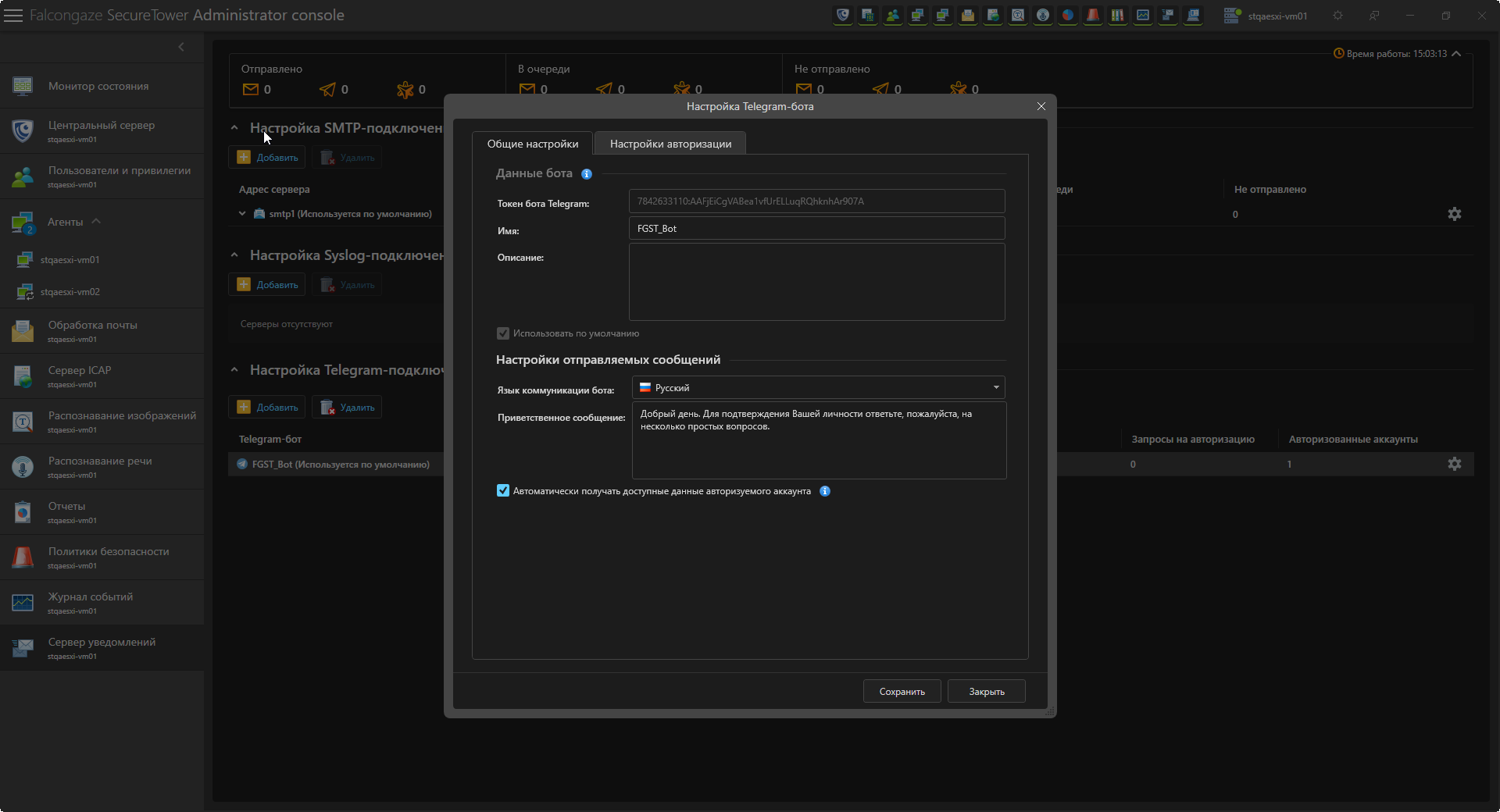Click the Токен бота Telegram field

(x=816, y=201)
